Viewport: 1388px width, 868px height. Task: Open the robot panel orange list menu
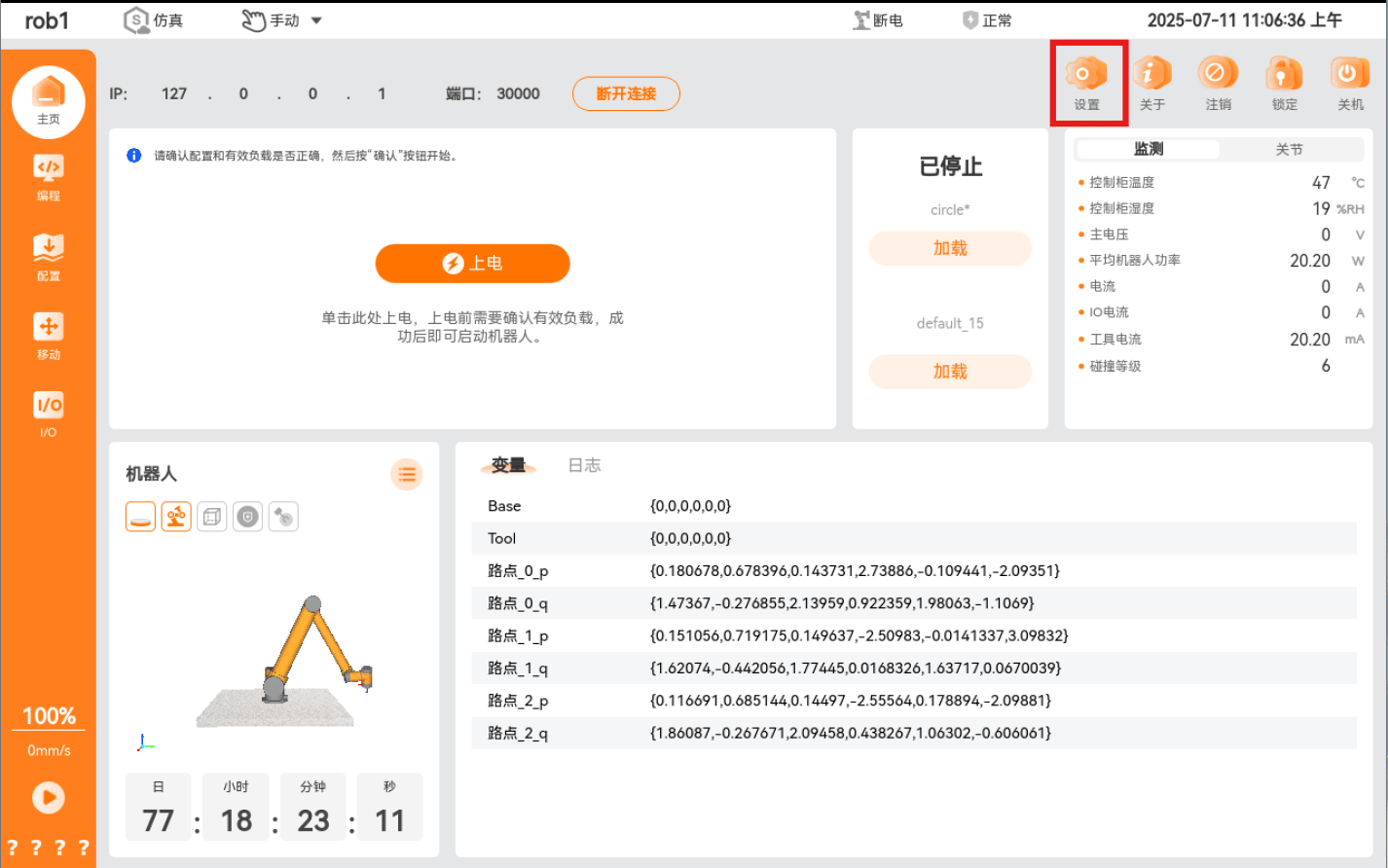tap(407, 475)
